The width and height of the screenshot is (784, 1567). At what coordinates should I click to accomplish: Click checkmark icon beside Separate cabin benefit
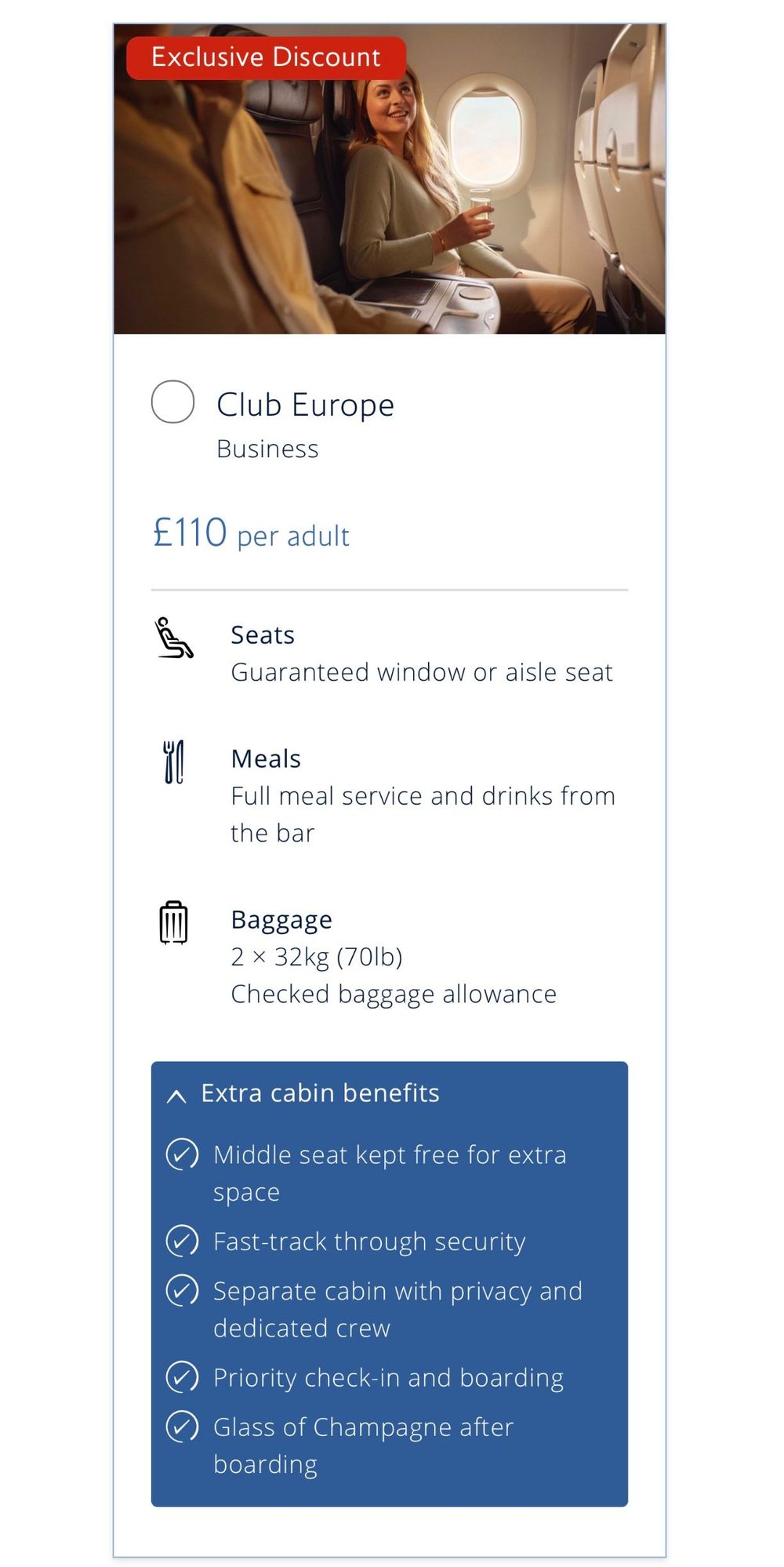coord(182,1291)
